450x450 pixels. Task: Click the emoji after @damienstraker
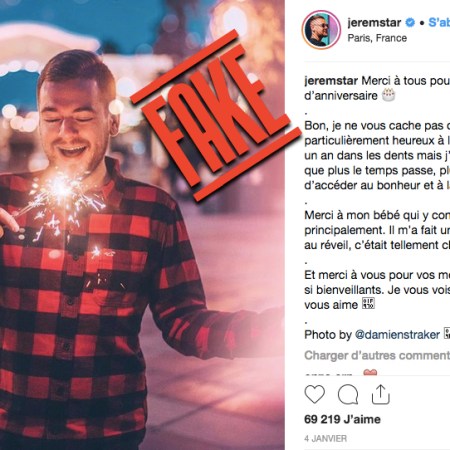point(447,334)
